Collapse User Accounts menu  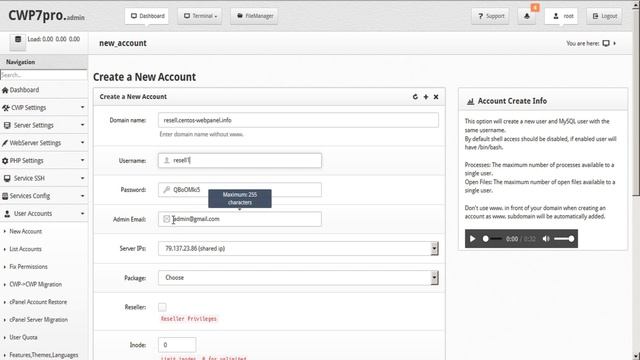(x=44, y=213)
